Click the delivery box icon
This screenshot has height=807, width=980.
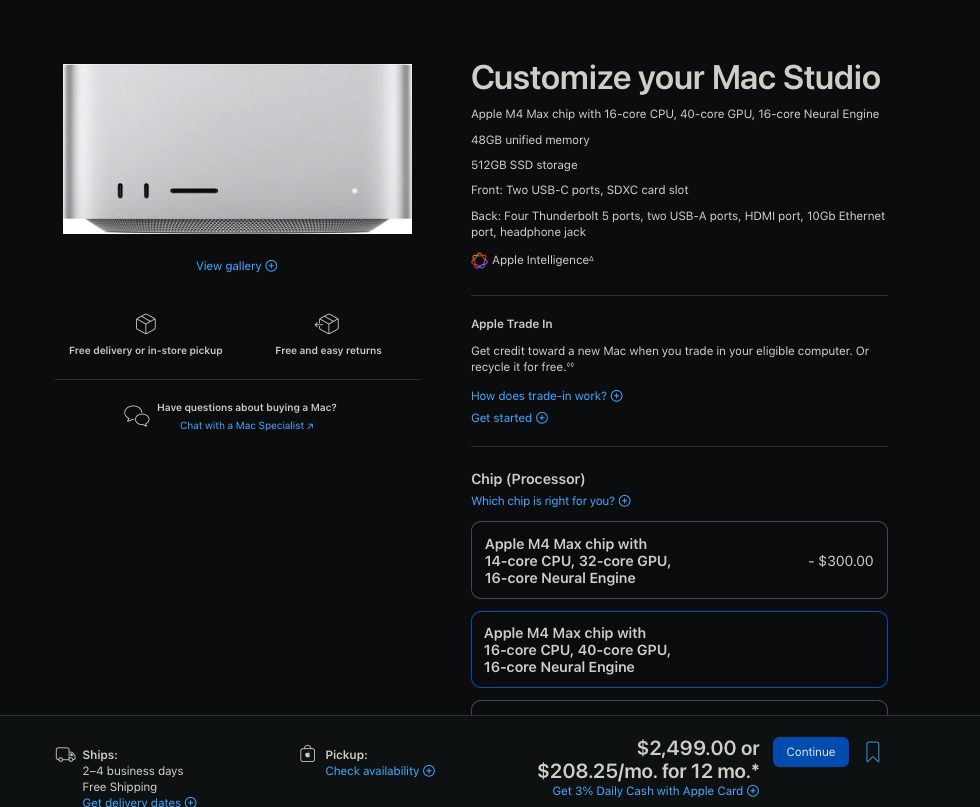(x=146, y=324)
